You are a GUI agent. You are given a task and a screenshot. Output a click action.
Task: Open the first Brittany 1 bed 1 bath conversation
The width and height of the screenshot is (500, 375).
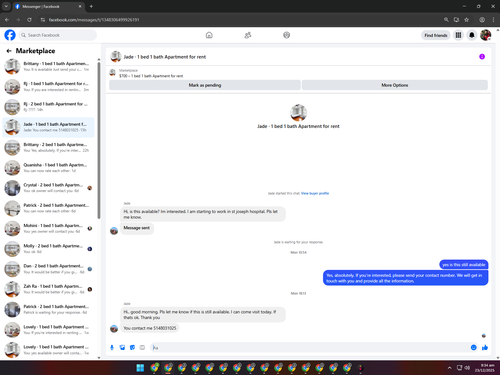click(48, 66)
